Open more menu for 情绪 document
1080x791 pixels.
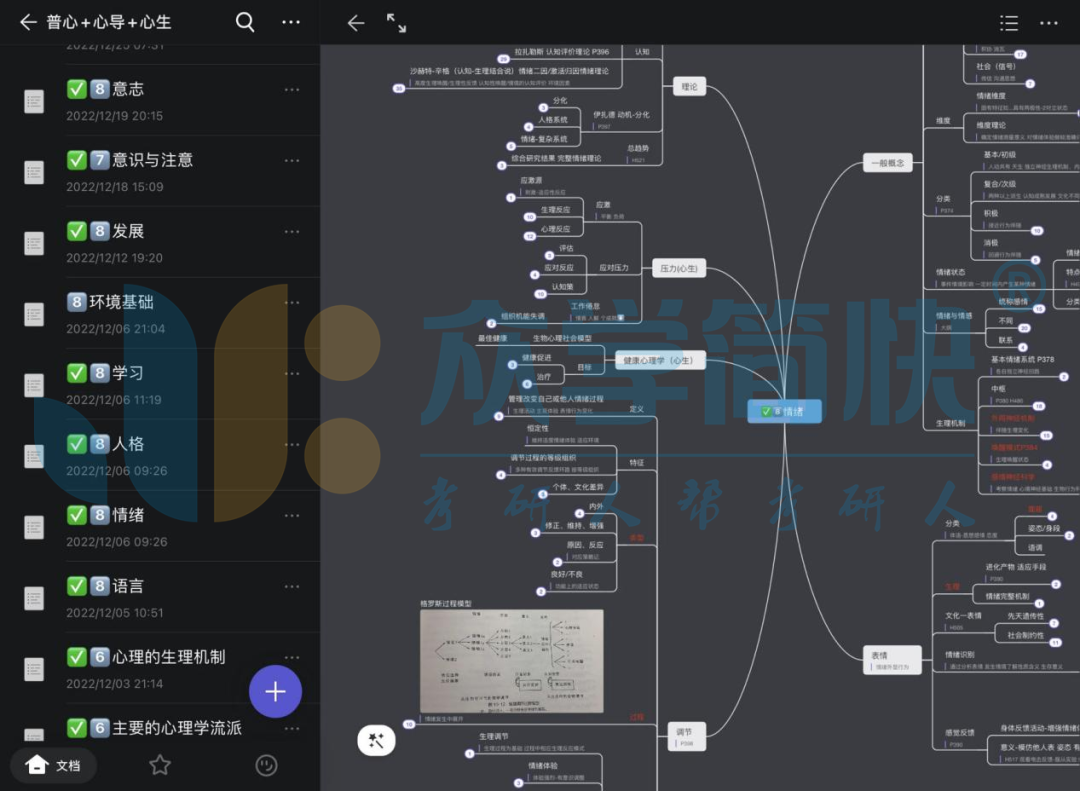(x=292, y=515)
